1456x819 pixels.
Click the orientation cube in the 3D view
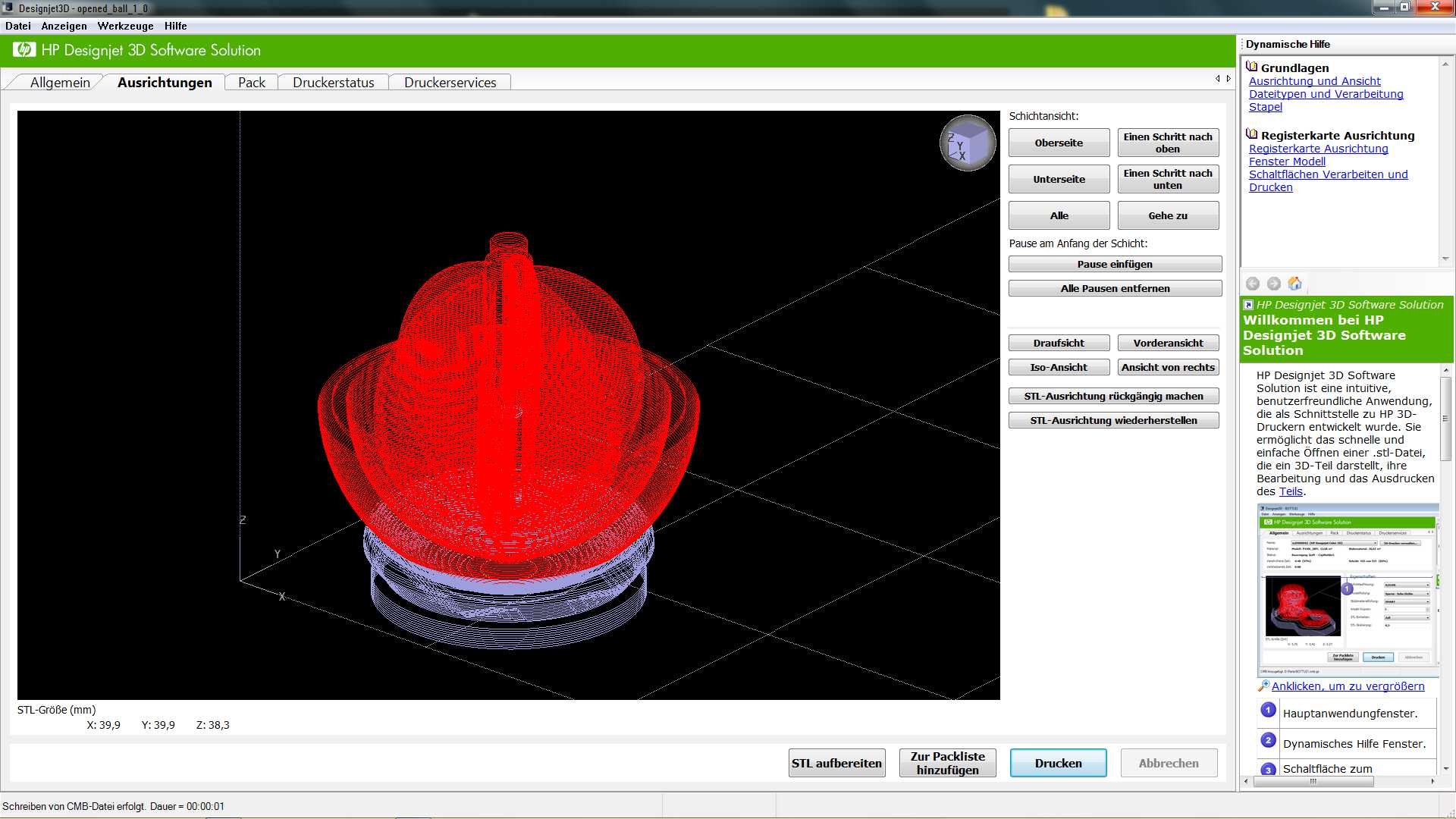(x=968, y=143)
